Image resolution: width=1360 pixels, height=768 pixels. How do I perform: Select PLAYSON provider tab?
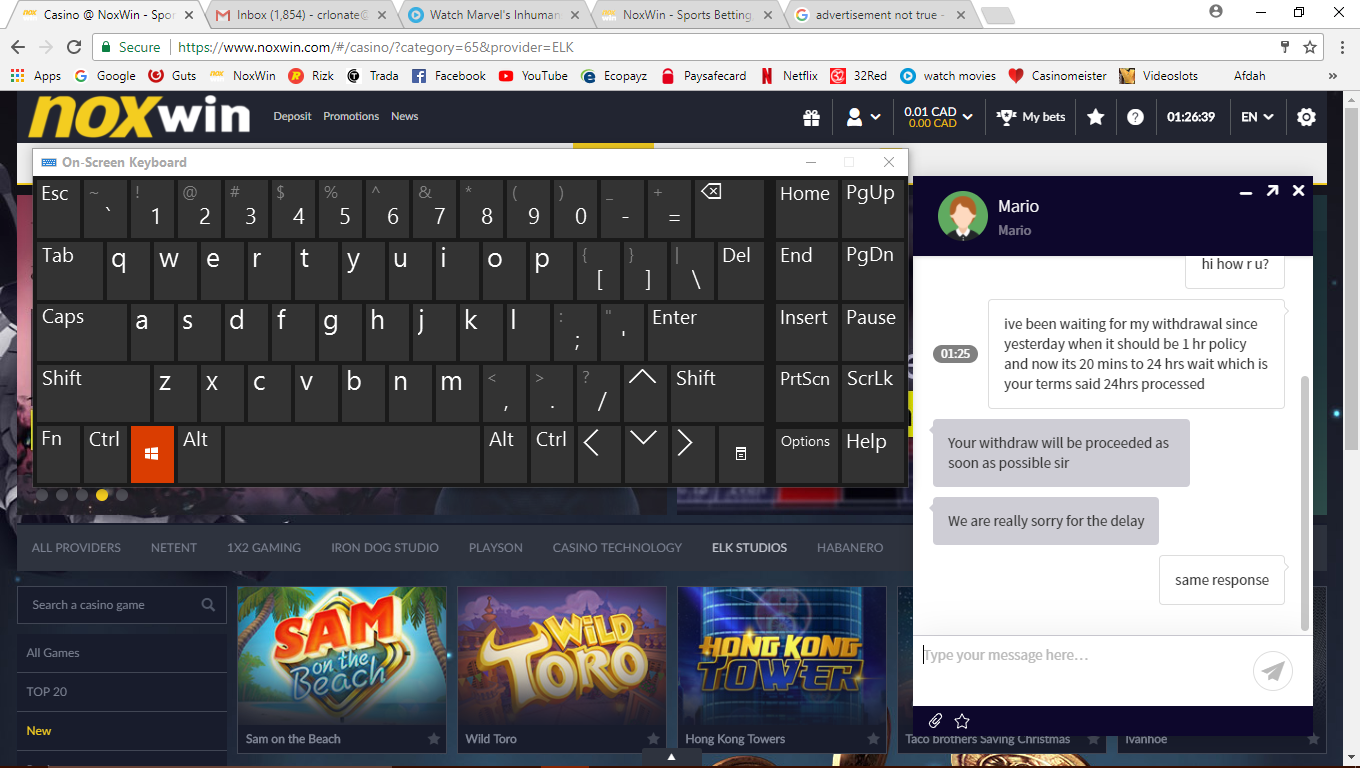496,548
